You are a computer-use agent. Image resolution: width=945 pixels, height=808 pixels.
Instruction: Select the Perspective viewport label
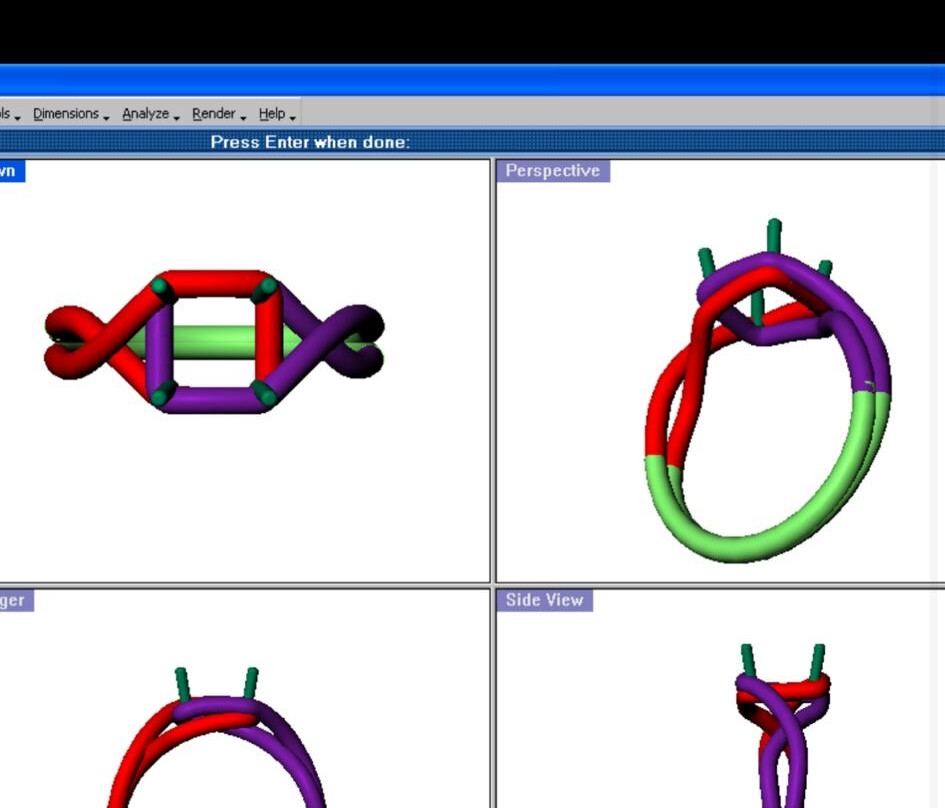(552, 171)
